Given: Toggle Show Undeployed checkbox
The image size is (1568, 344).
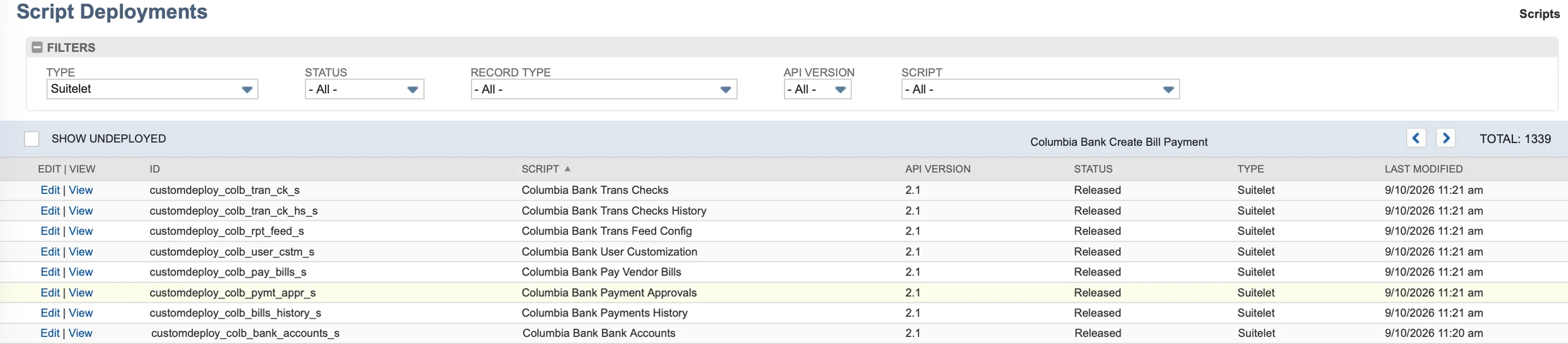Looking at the screenshot, I should (x=32, y=139).
